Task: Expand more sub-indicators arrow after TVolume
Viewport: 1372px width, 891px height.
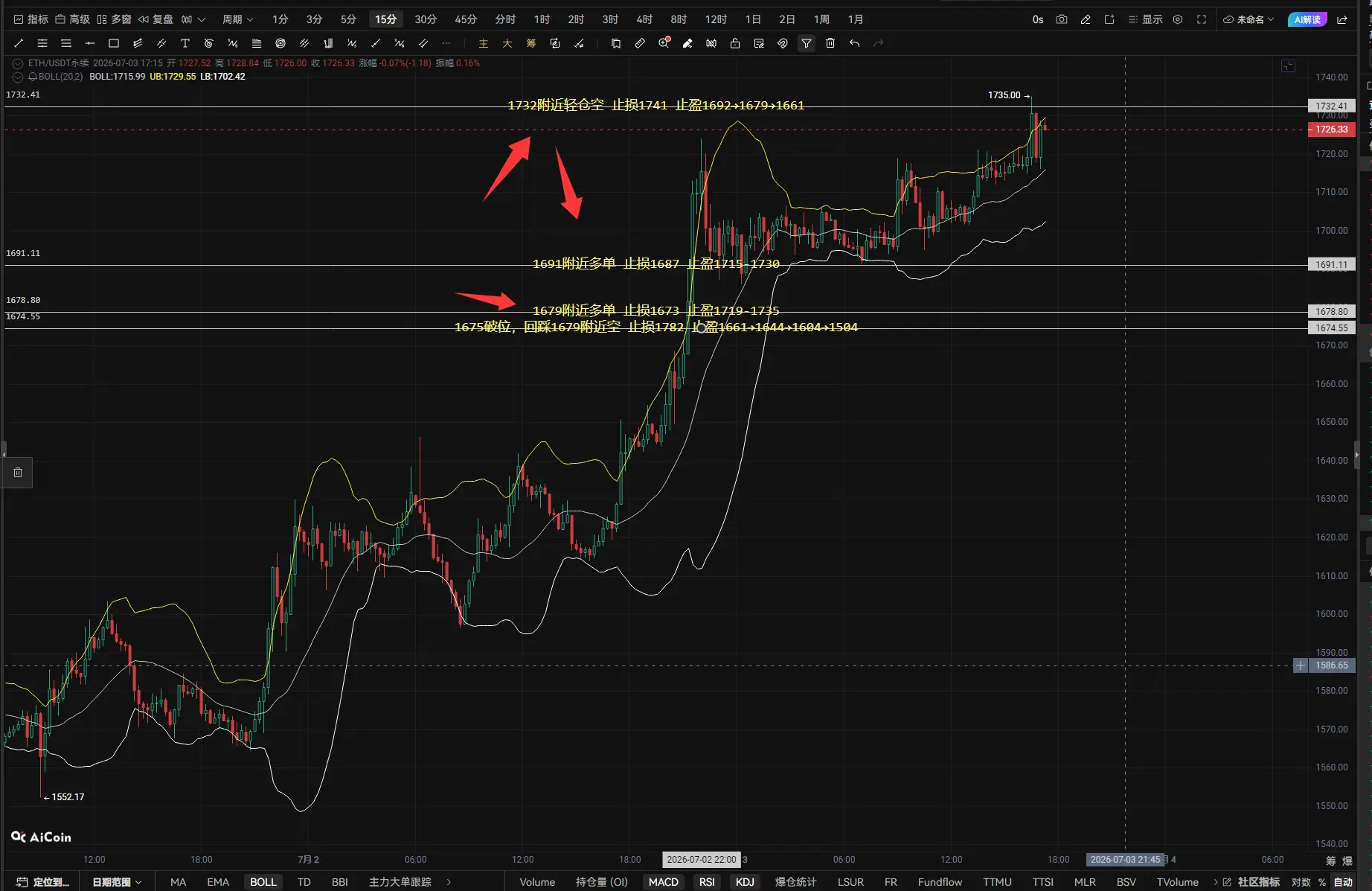Action: (x=1216, y=882)
